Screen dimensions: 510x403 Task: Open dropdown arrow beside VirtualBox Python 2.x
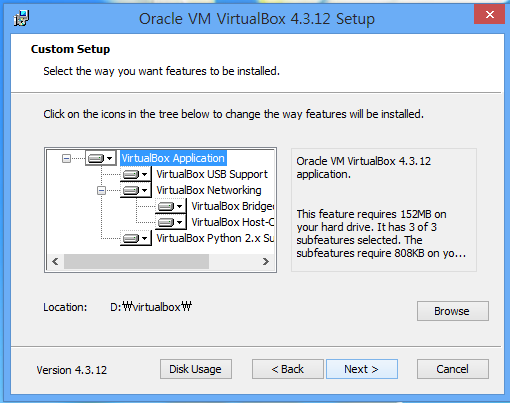(x=144, y=238)
